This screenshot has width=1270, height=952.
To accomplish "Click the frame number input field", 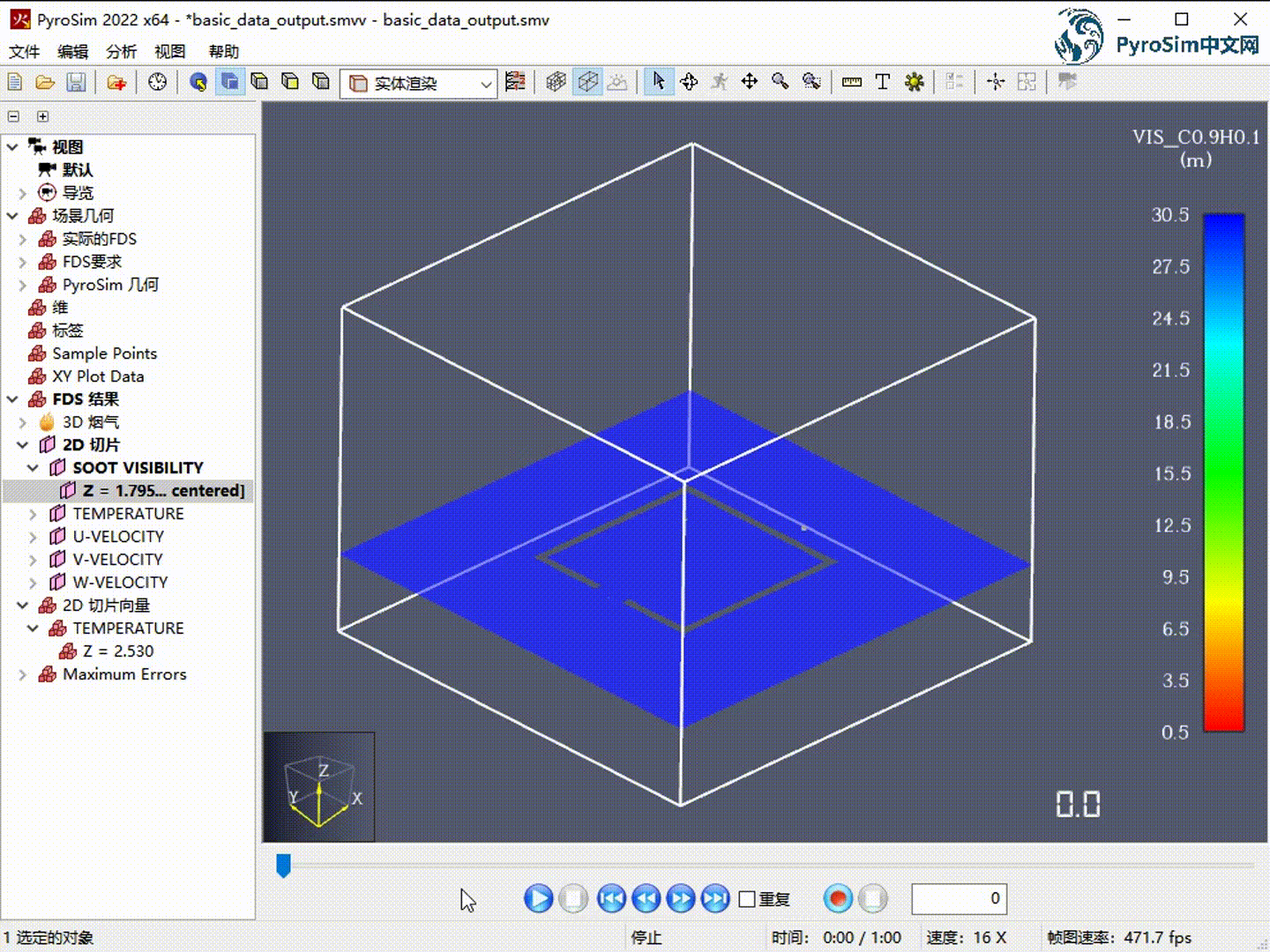I will [959, 898].
